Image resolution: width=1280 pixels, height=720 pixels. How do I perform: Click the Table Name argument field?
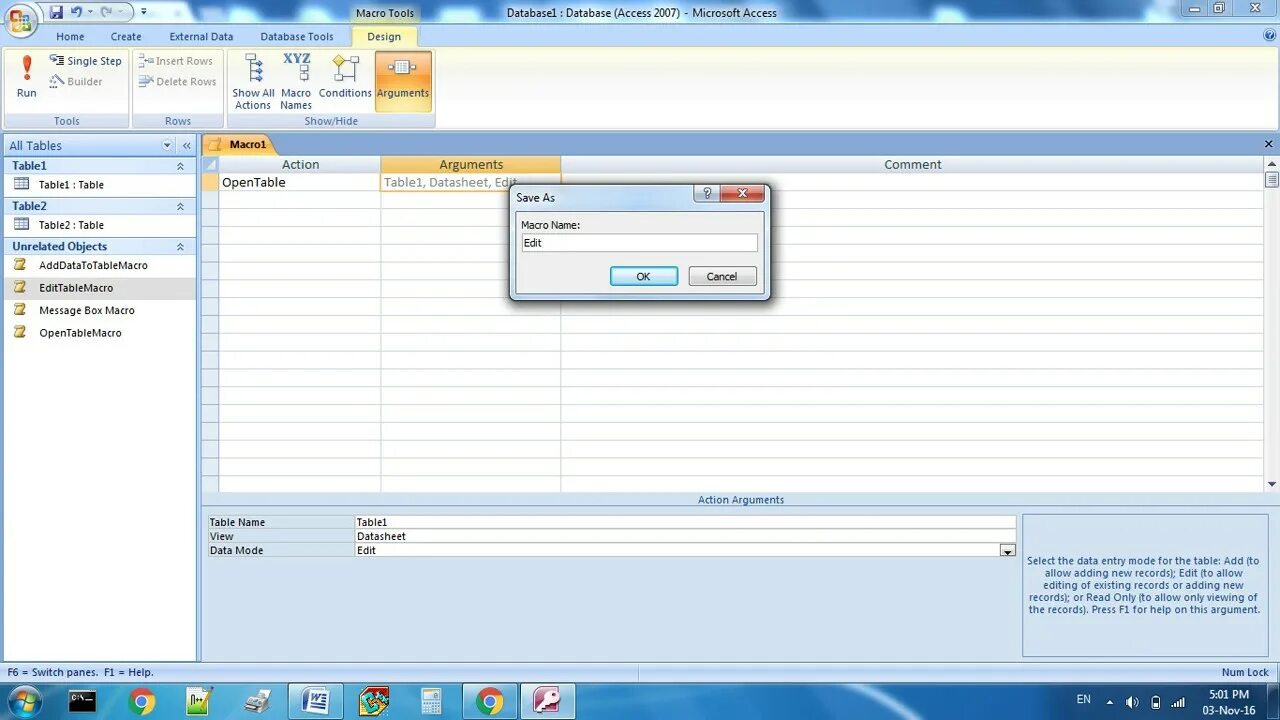point(685,522)
